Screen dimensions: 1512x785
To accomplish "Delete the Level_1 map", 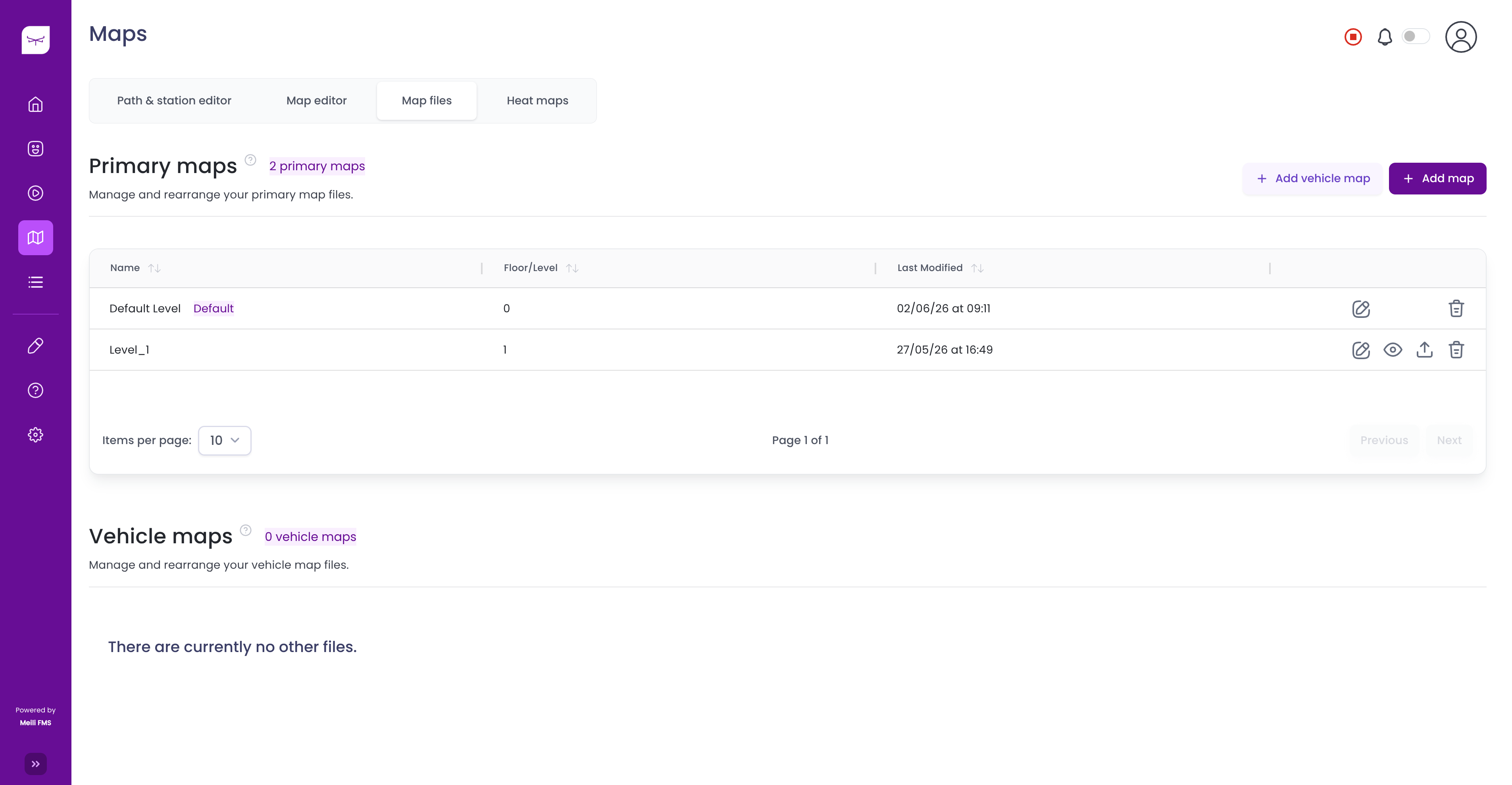I will click(1456, 350).
